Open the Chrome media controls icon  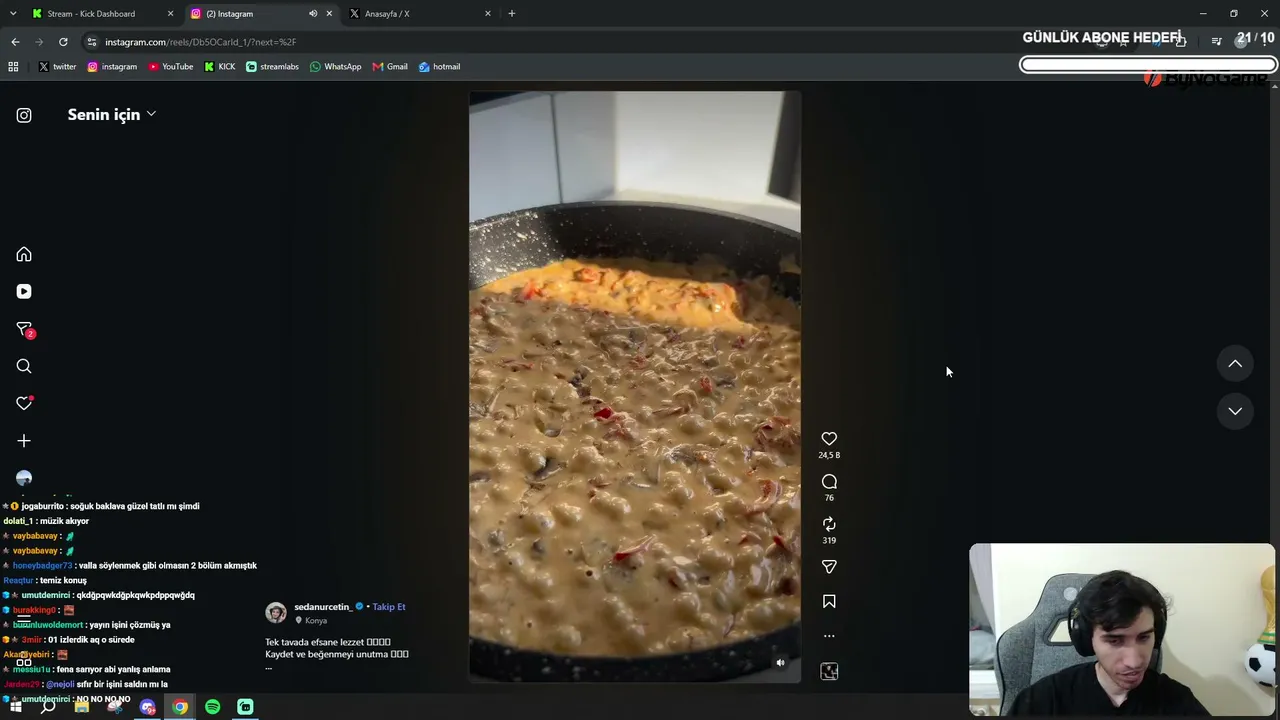(1216, 41)
